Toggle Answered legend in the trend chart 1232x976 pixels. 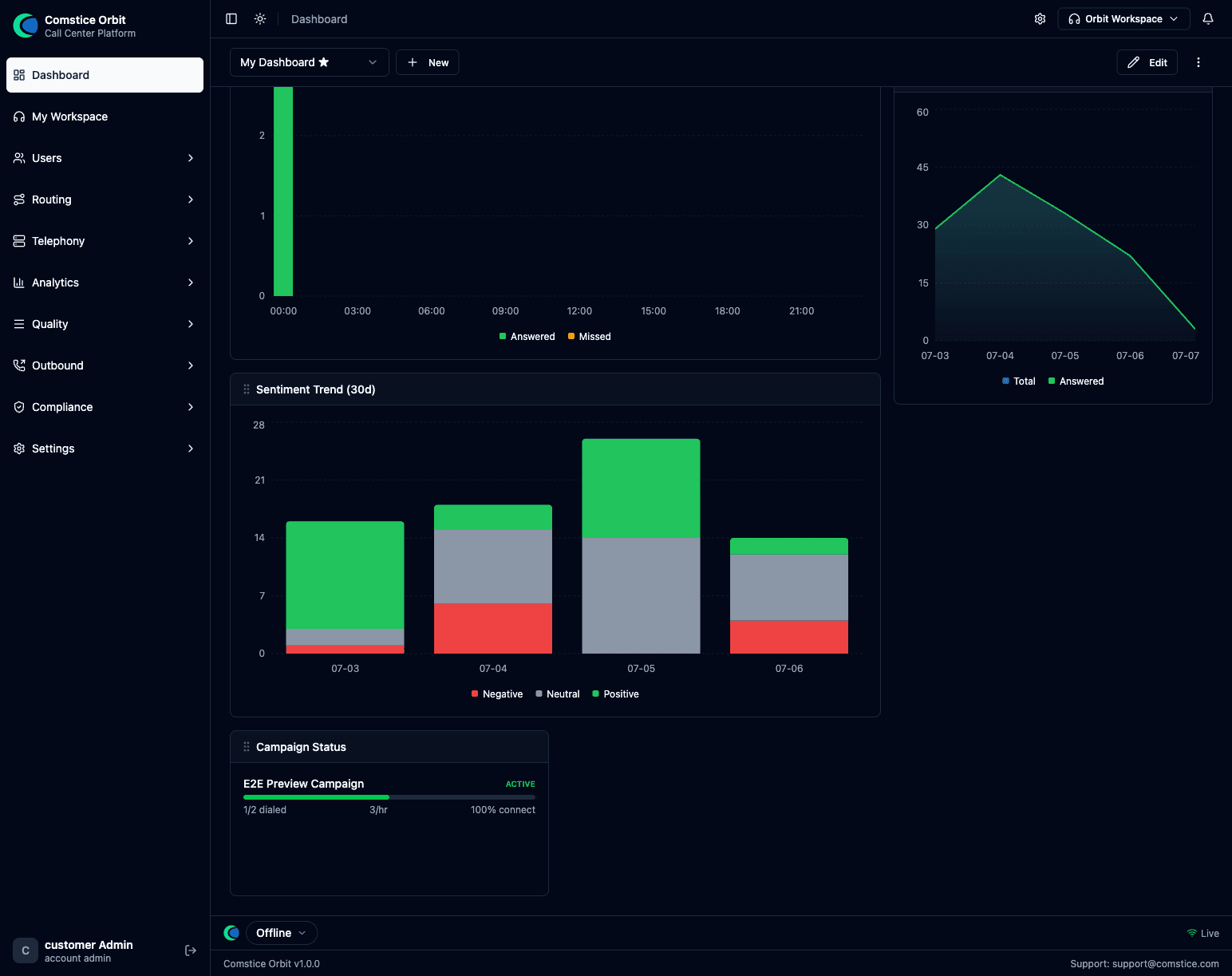[x=1076, y=381]
